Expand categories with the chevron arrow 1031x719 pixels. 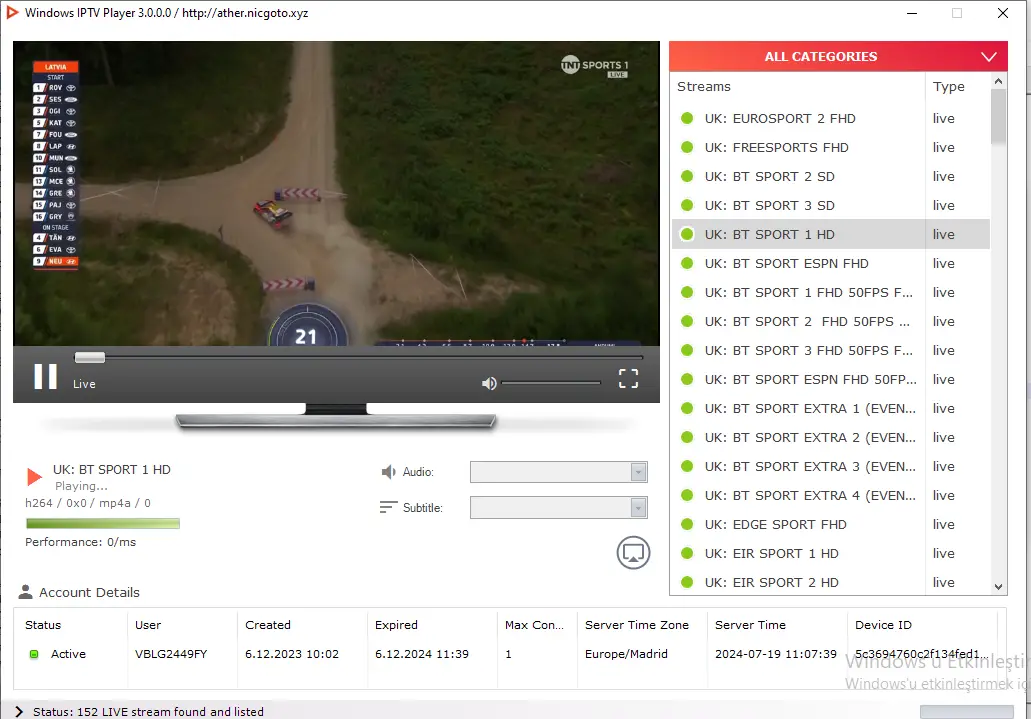pos(989,57)
